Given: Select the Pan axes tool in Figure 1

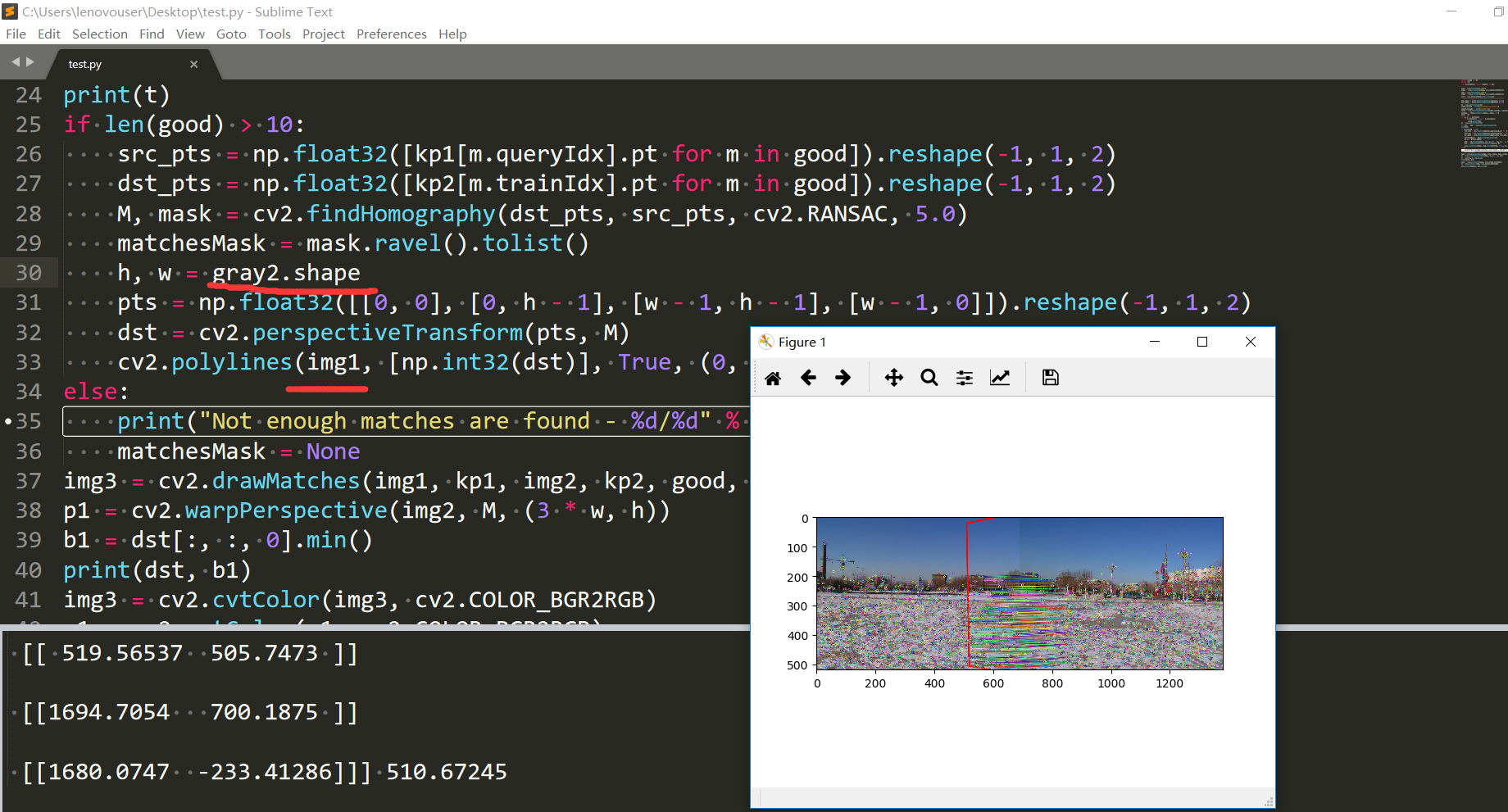Looking at the screenshot, I should pyautogui.click(x=894, y=378).
